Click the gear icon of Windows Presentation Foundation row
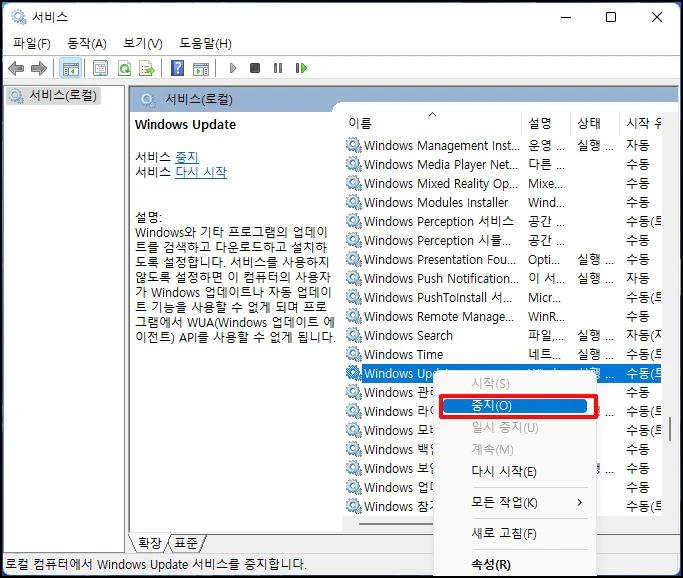683x578 pixels. pos(354,259)
